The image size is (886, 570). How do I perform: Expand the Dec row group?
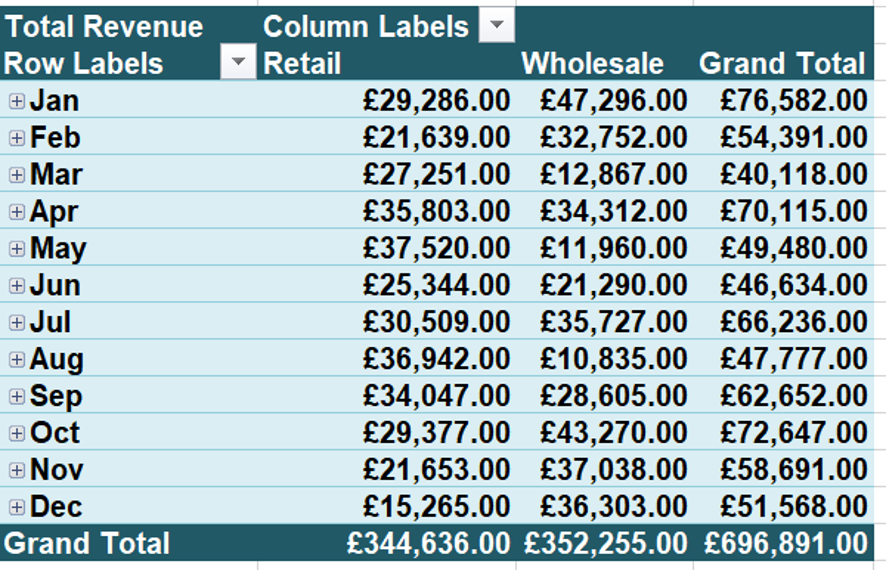(x=16, y=507)
